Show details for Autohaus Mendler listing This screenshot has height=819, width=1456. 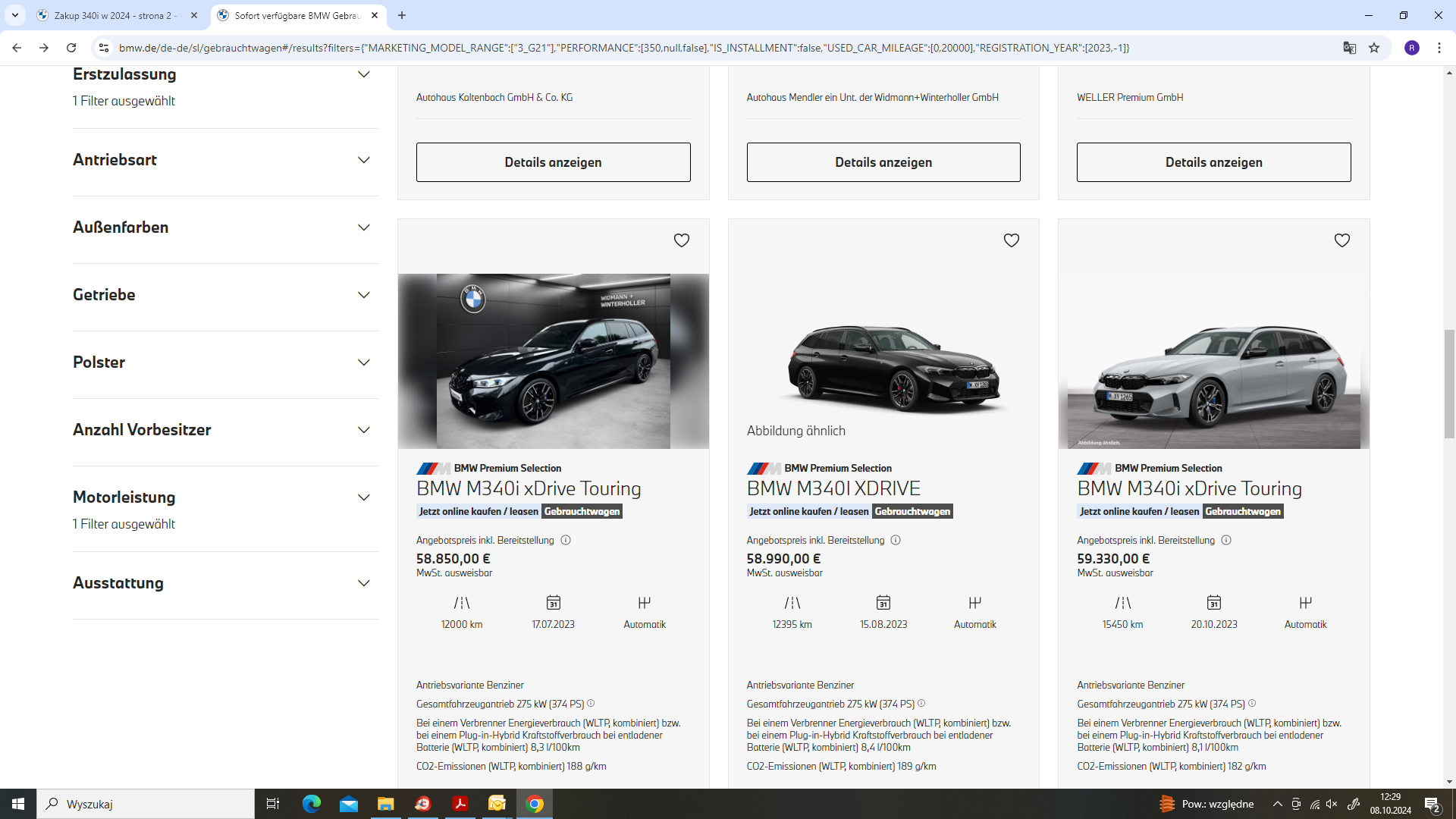pyautogui.click(x=883, y=162)
